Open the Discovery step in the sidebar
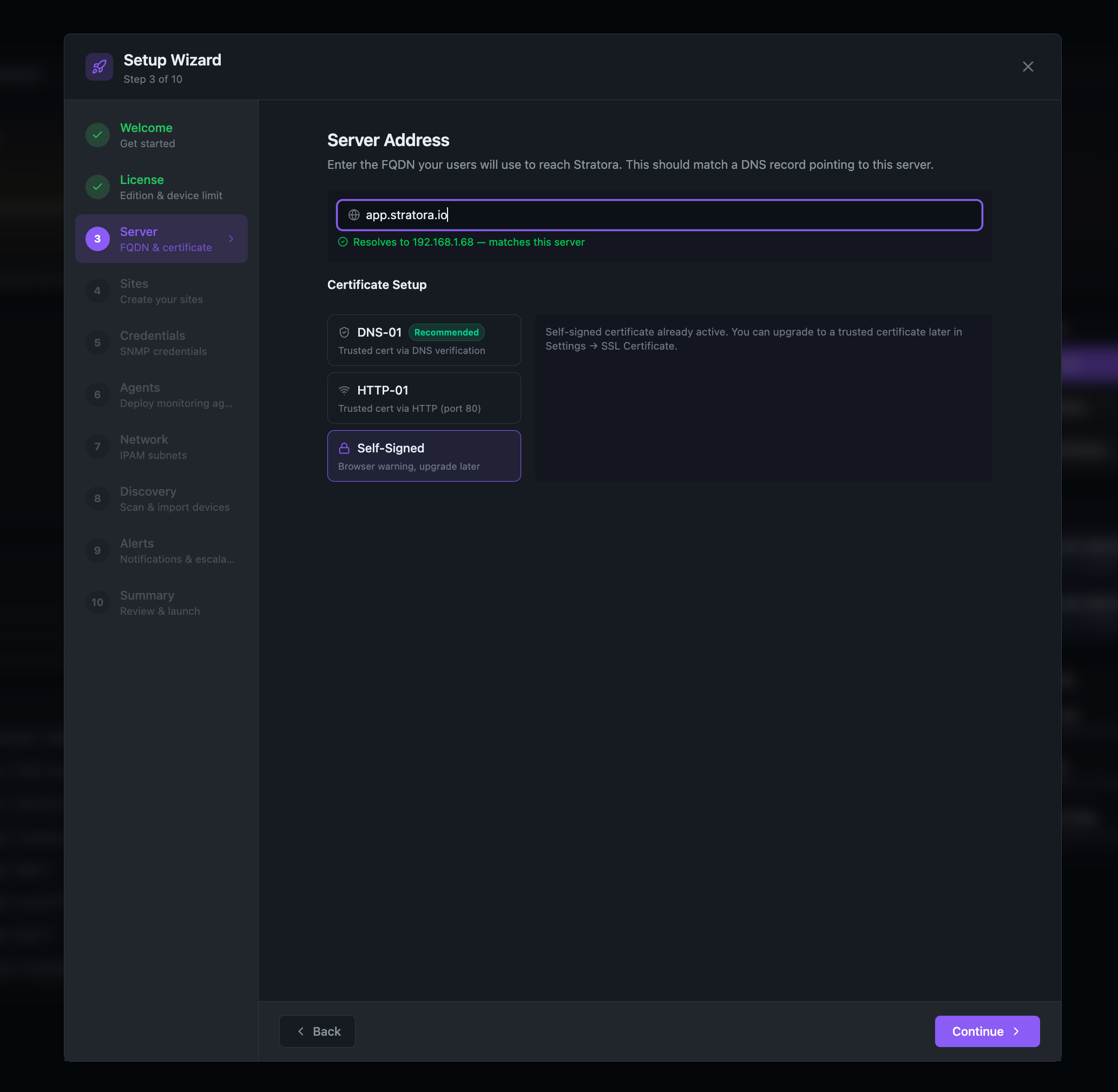 (x=161, y=498)
